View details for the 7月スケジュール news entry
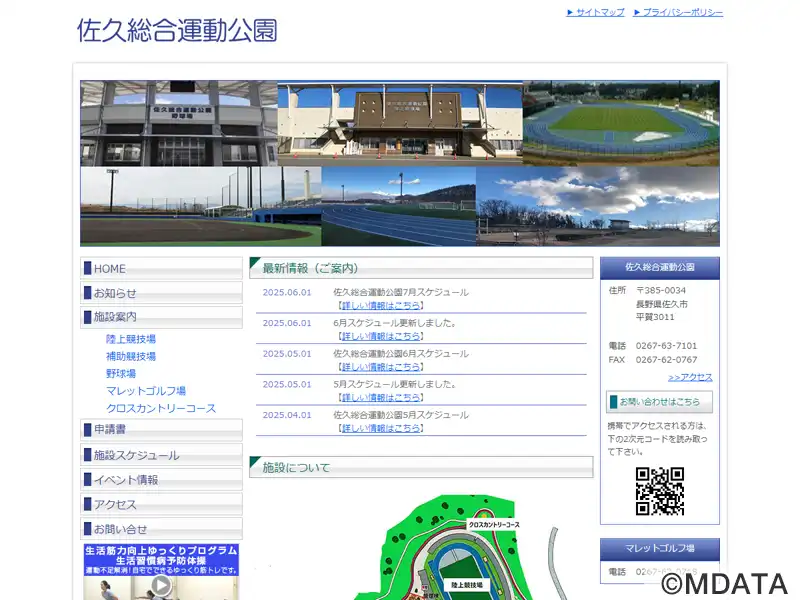Image resolution: width=800 pixels, height=600 pixels. click(381, 306)
